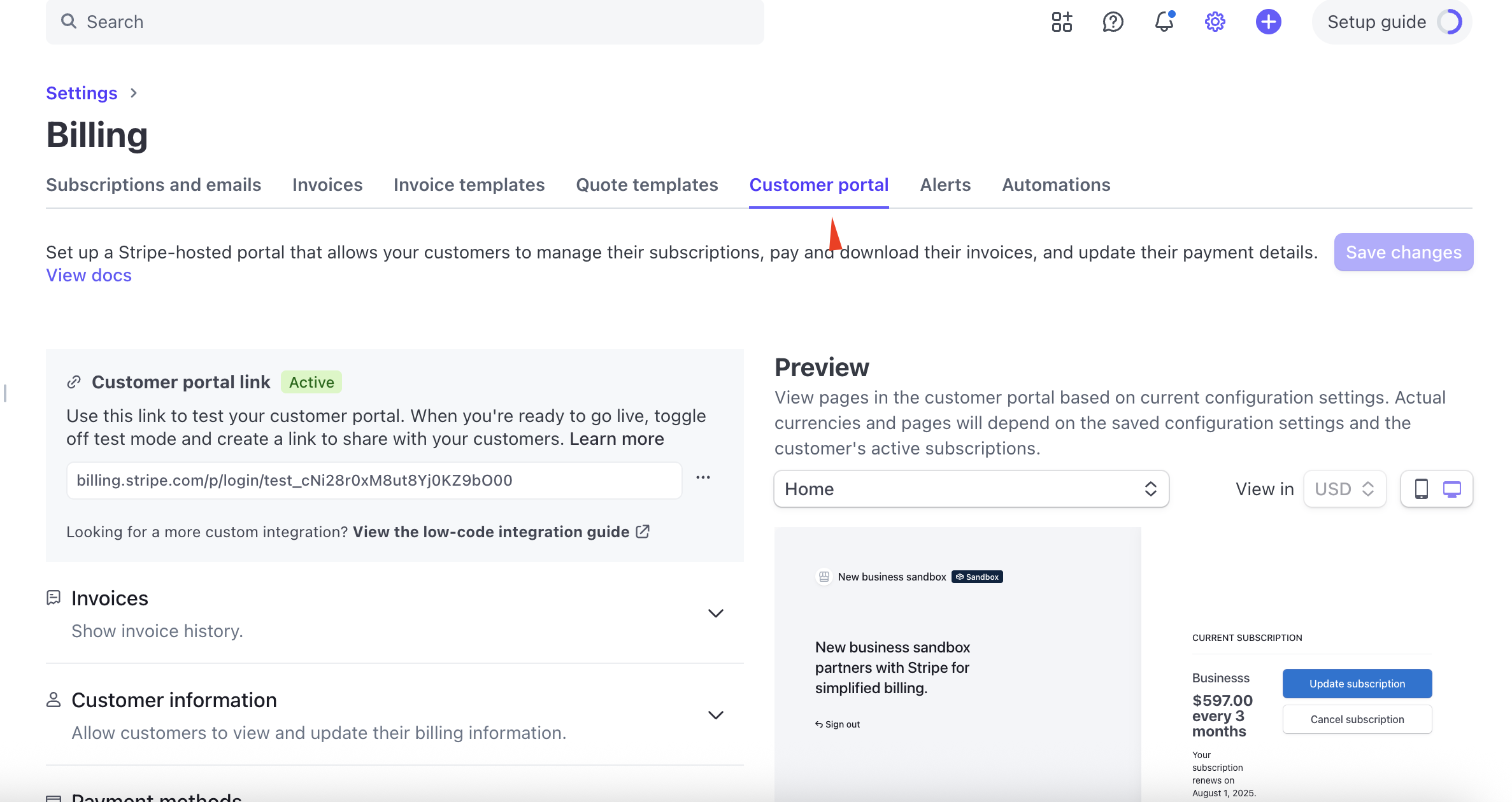Open the three-dot menu beside portal URL

tap(703, 477)
